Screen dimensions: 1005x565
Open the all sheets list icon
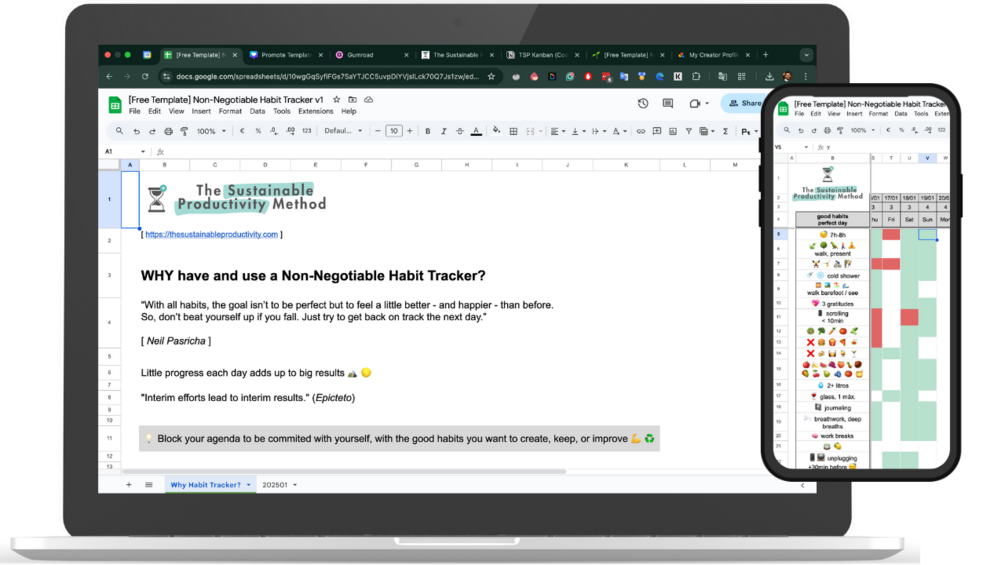point(149,485)
